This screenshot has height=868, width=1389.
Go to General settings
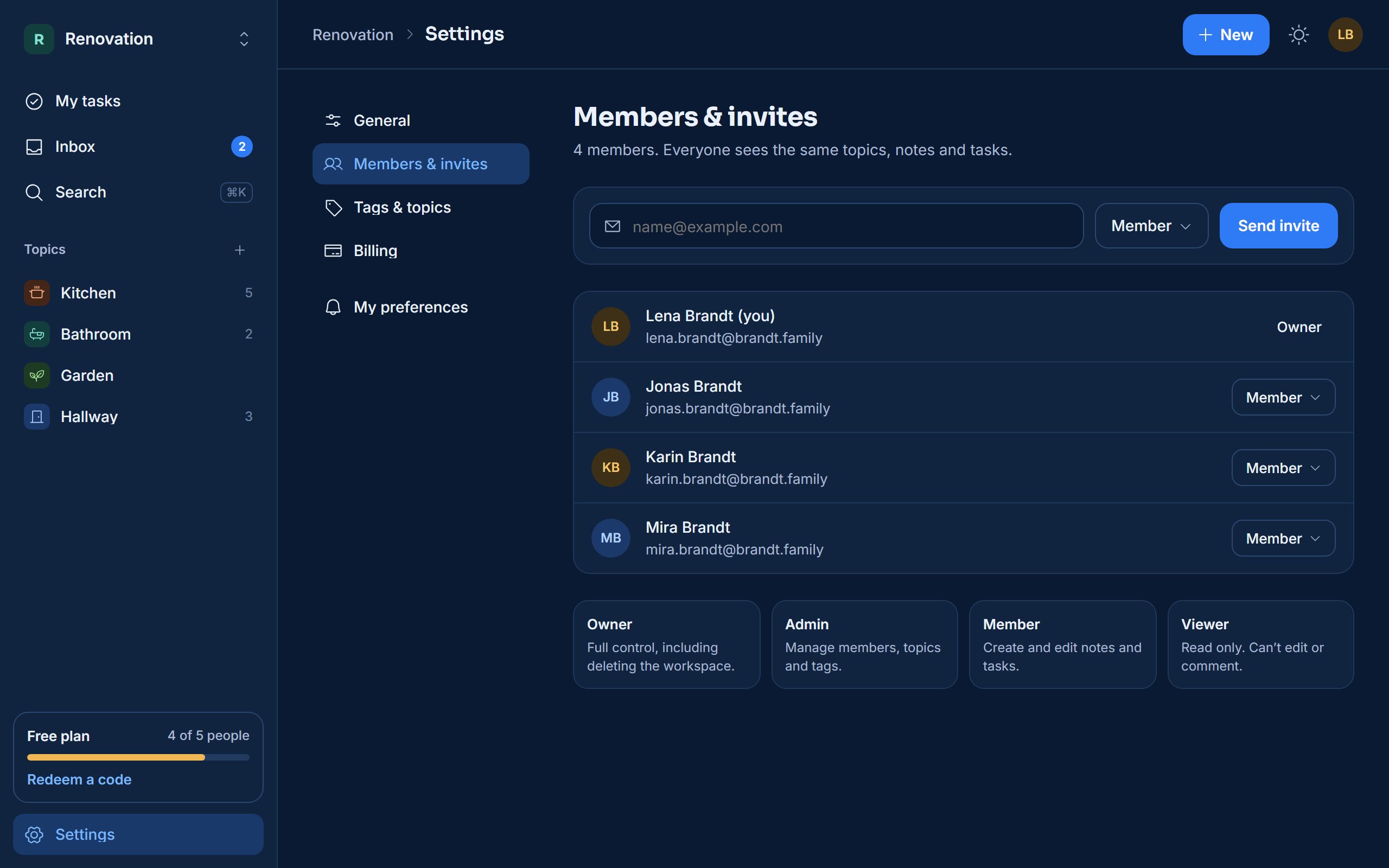pyautogui.click(x=420, y=120)
